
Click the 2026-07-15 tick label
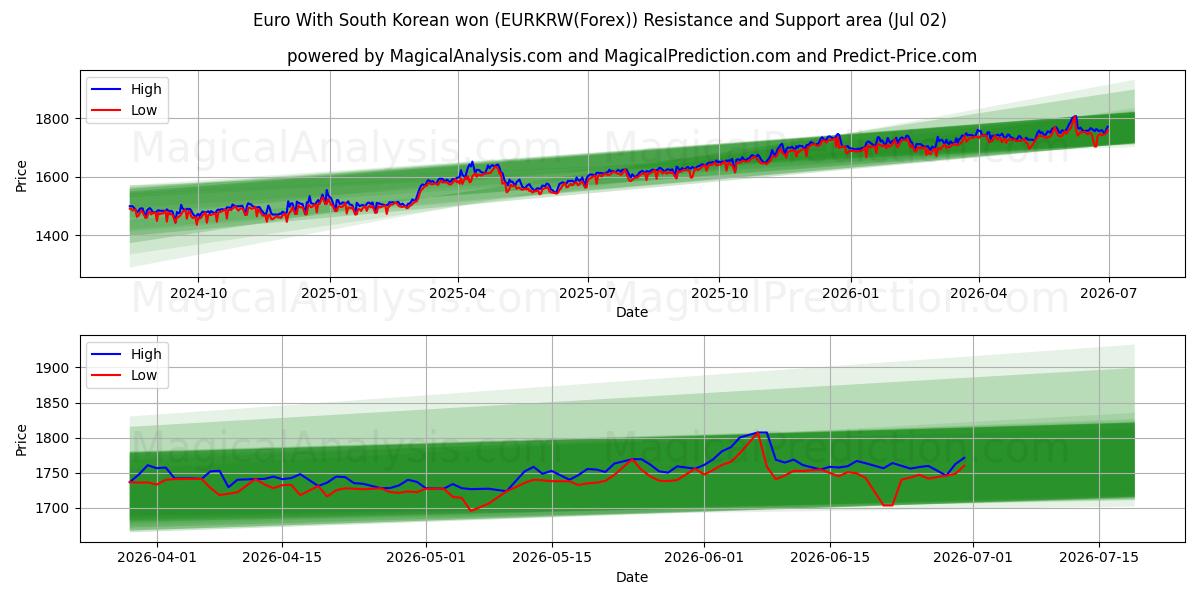click(x=1100, y=558)
